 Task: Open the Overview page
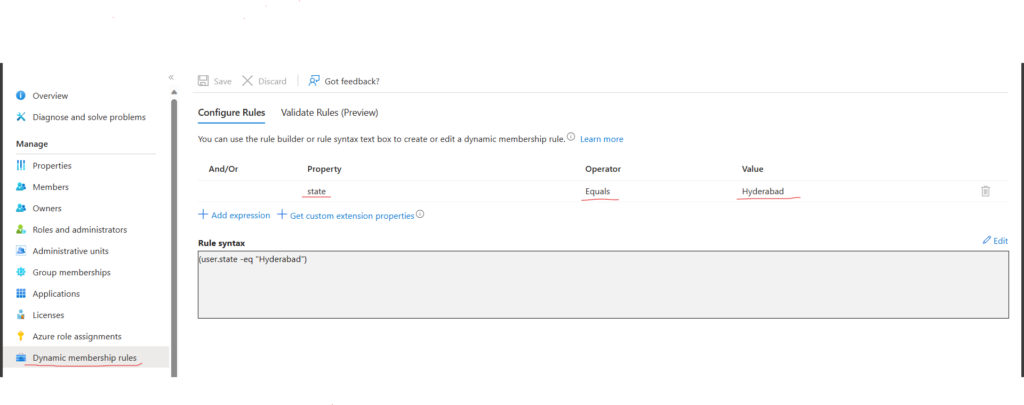[x=50, y=96]
